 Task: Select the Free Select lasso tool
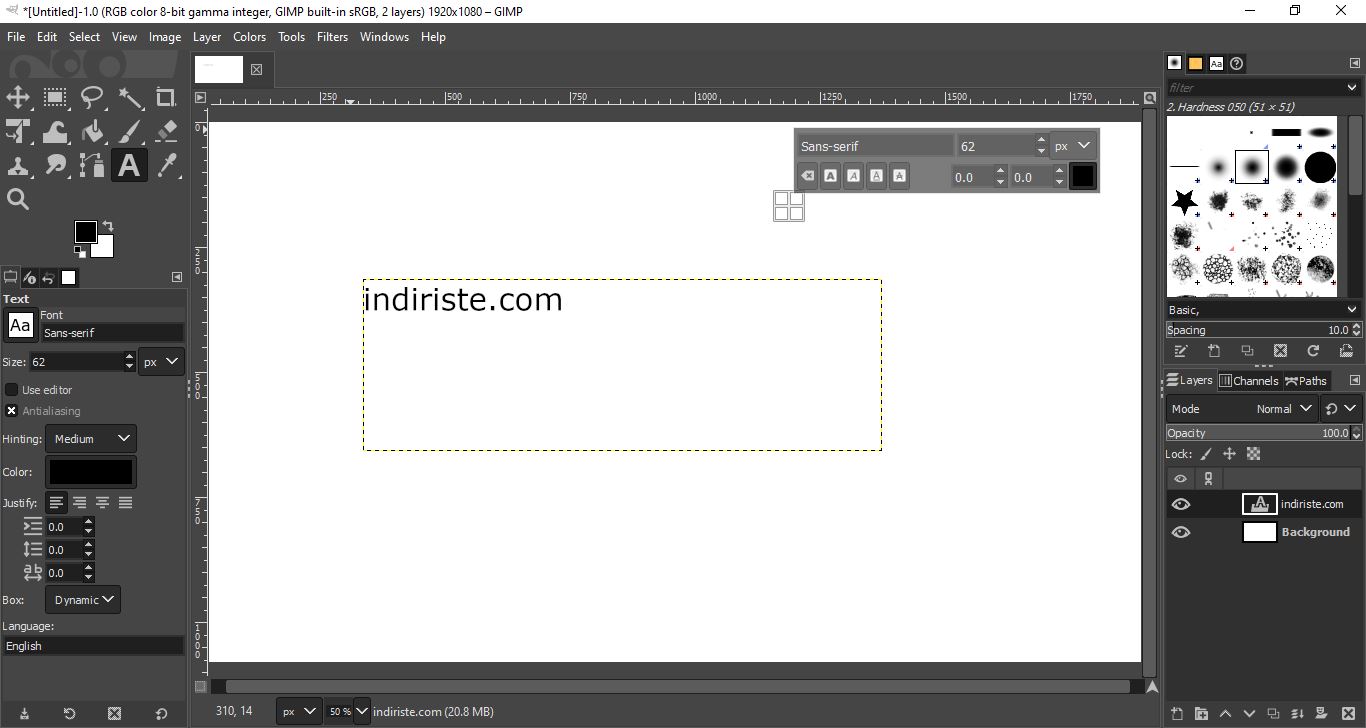pos(92,97)
